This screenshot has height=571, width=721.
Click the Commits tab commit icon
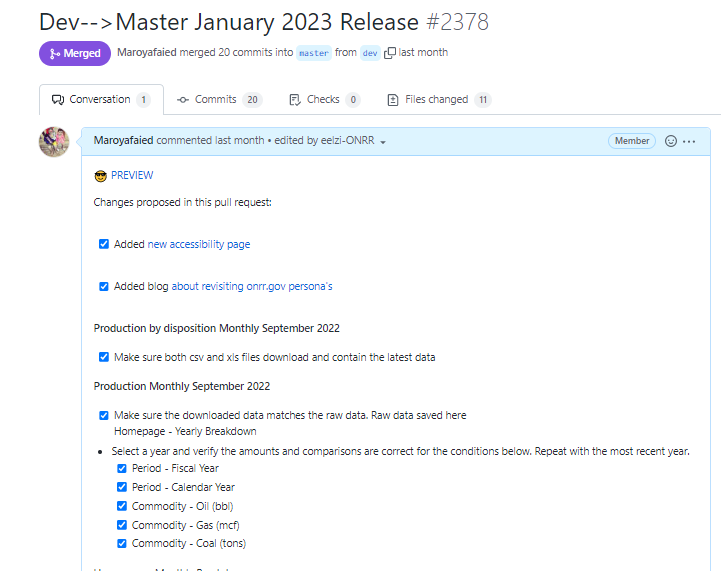[183, 100]
